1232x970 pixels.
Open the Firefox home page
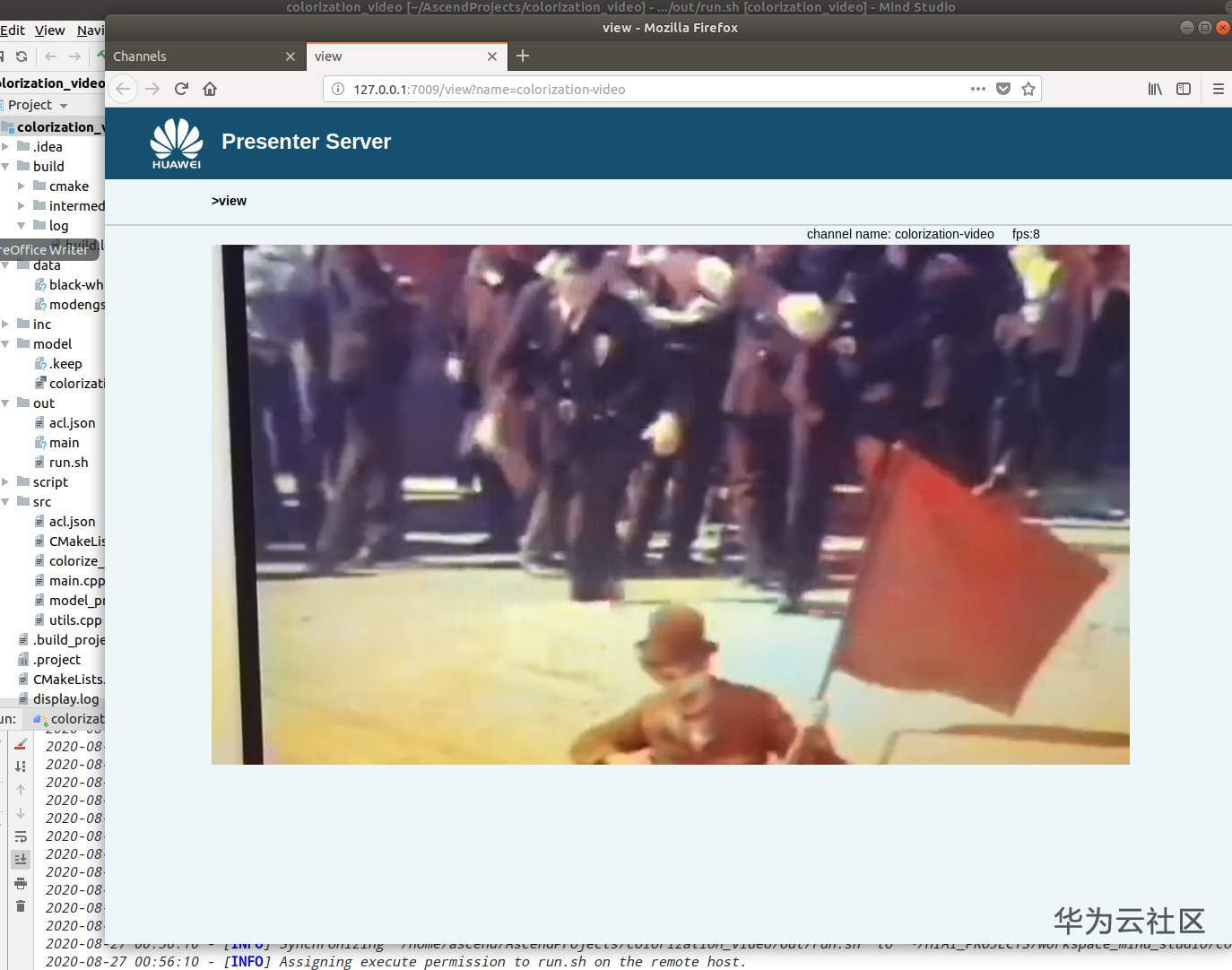210,89
